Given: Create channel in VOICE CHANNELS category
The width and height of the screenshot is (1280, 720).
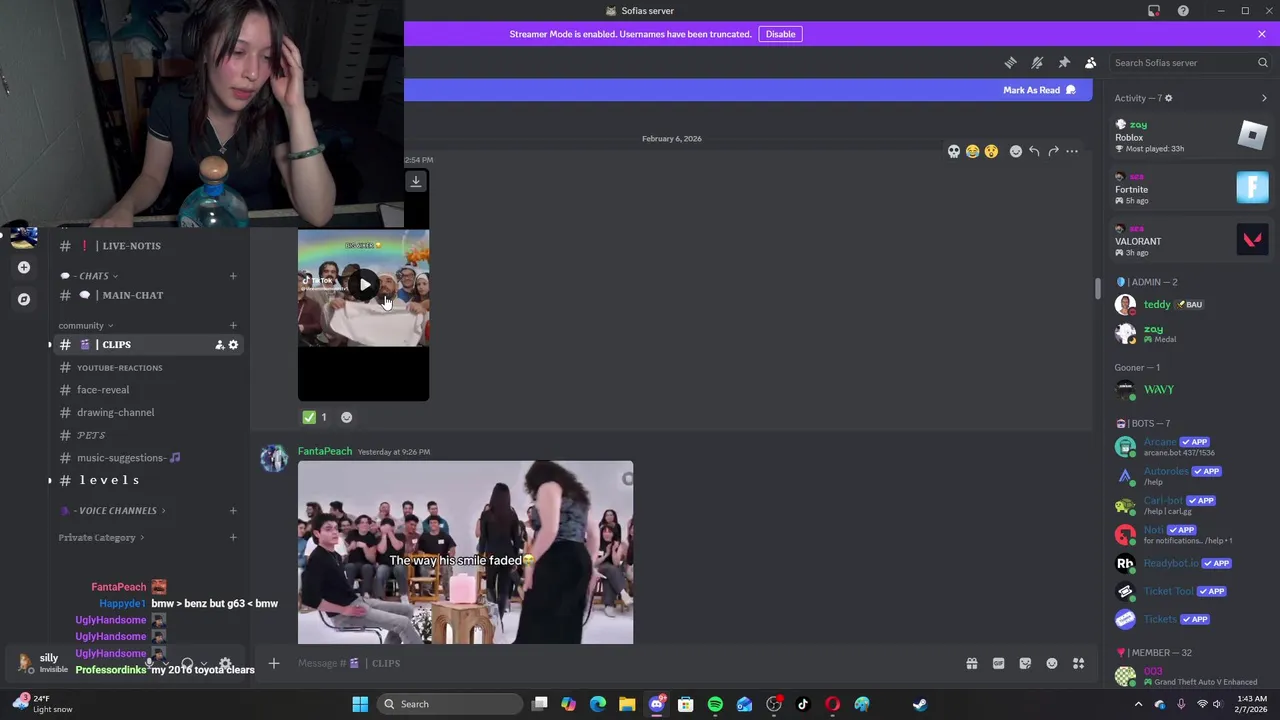Looking at the screenshot, I should point(233,511).
